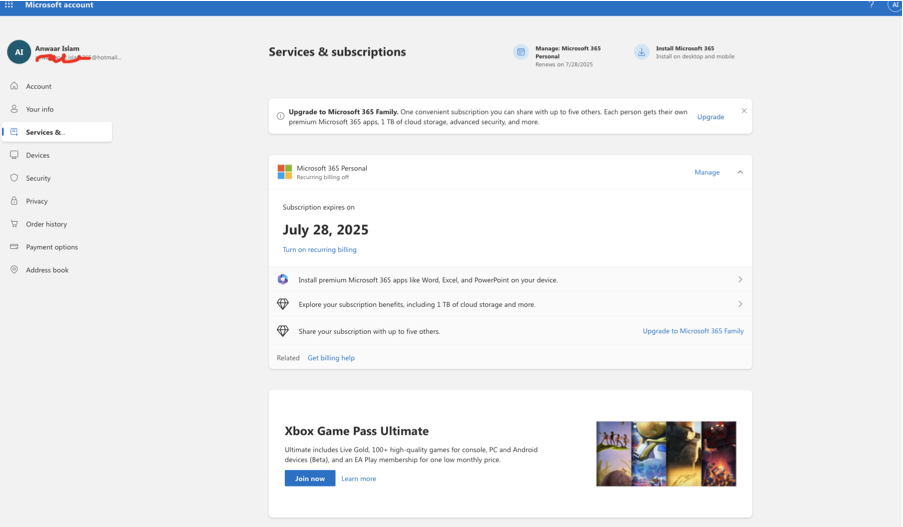Expand the explore subscription benefits row
Image resolution: width=903 pixels, height=527 pixels.
pos(740,304)
